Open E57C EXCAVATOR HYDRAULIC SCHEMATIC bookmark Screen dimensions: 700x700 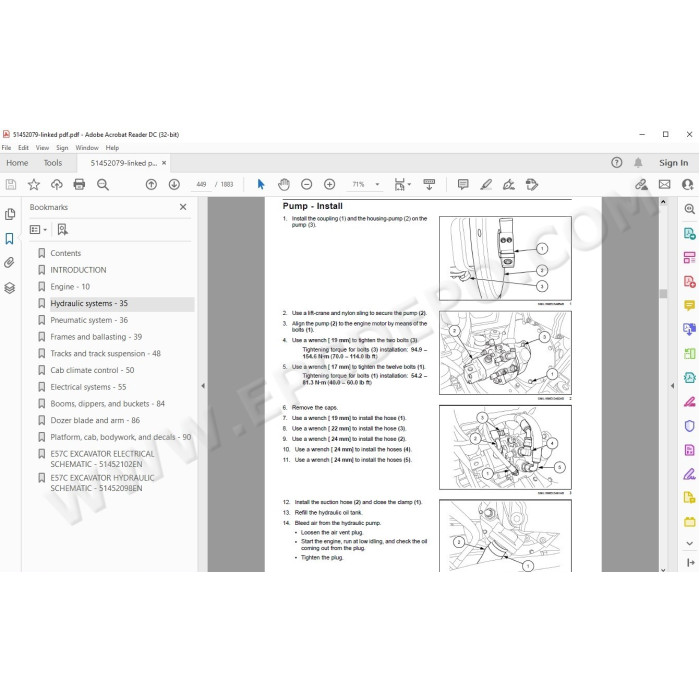tap(102, 483)
